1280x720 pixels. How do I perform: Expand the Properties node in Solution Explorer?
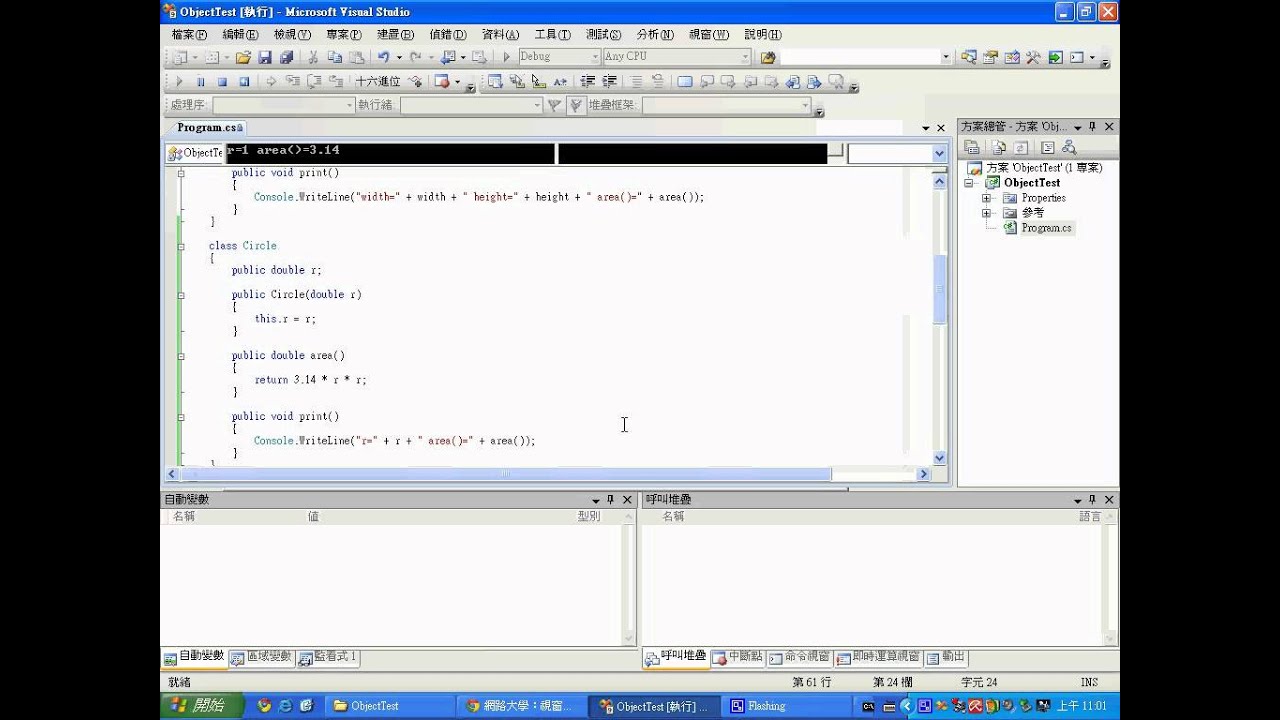click(986, 198)
